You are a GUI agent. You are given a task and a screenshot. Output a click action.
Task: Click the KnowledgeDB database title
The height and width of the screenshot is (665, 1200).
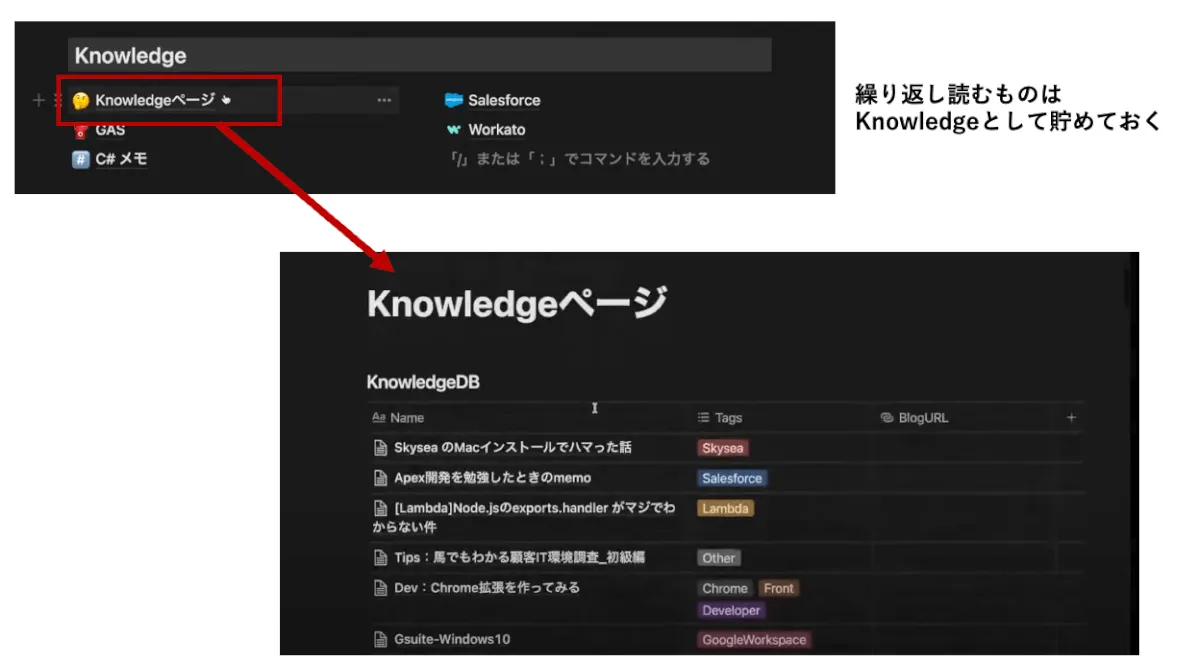coord(423,382)
